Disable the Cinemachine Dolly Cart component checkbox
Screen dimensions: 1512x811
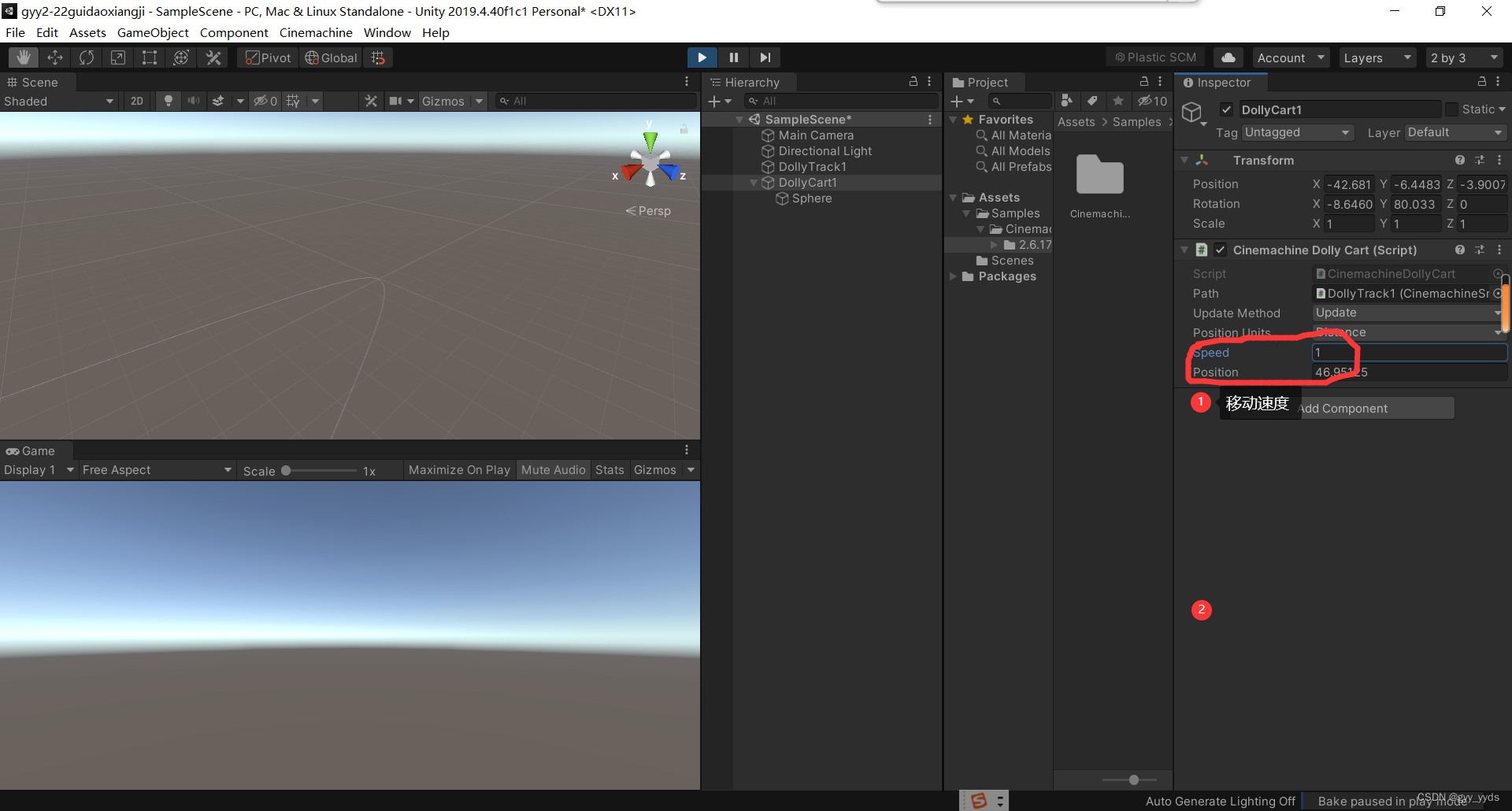pyautogui.click(x=1221, y=250)
